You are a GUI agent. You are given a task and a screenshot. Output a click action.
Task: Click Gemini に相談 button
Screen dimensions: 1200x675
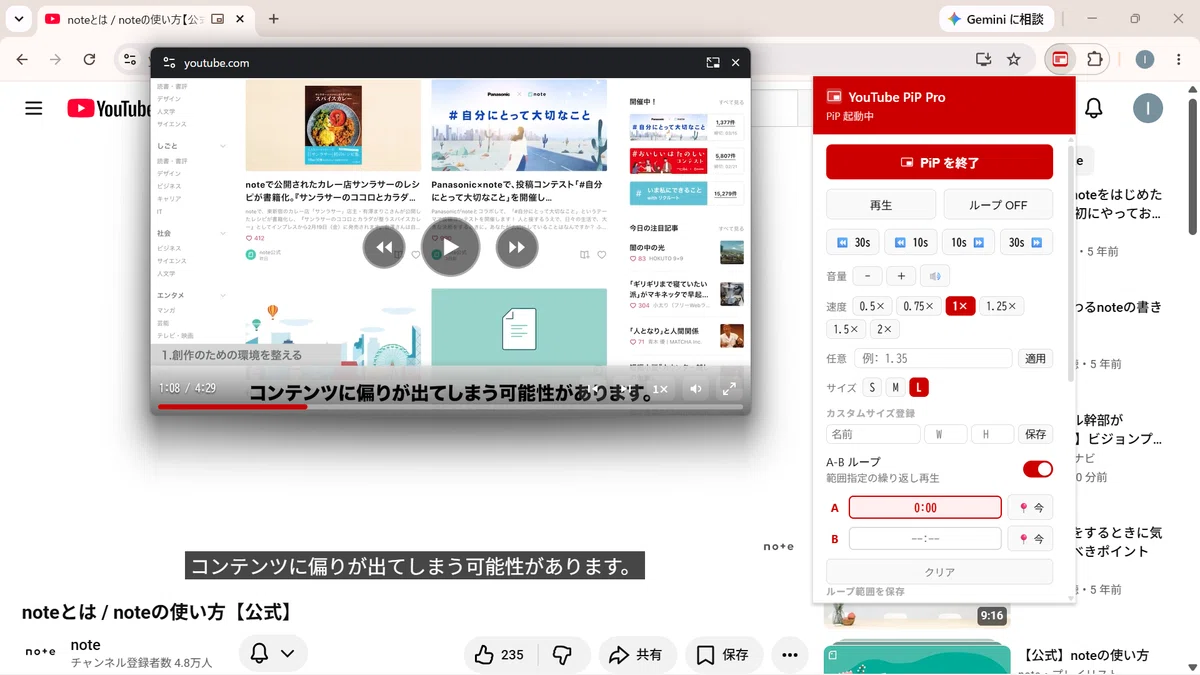(x=996, y=19)
